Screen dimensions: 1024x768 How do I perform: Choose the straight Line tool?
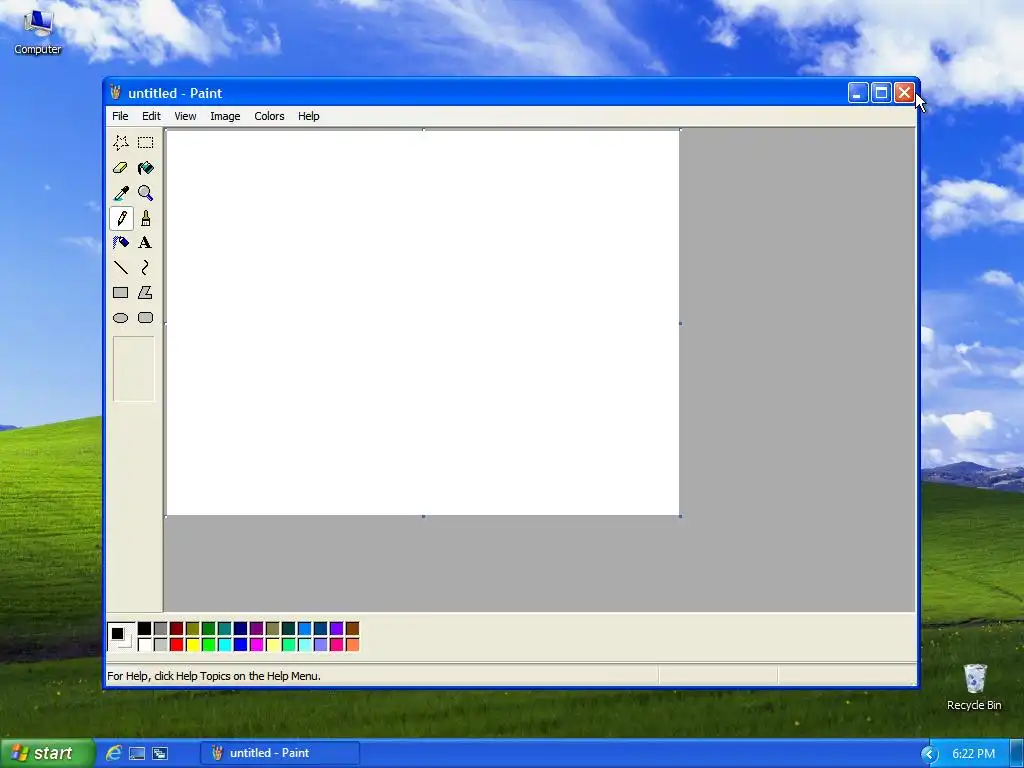(x=121, y=268)
